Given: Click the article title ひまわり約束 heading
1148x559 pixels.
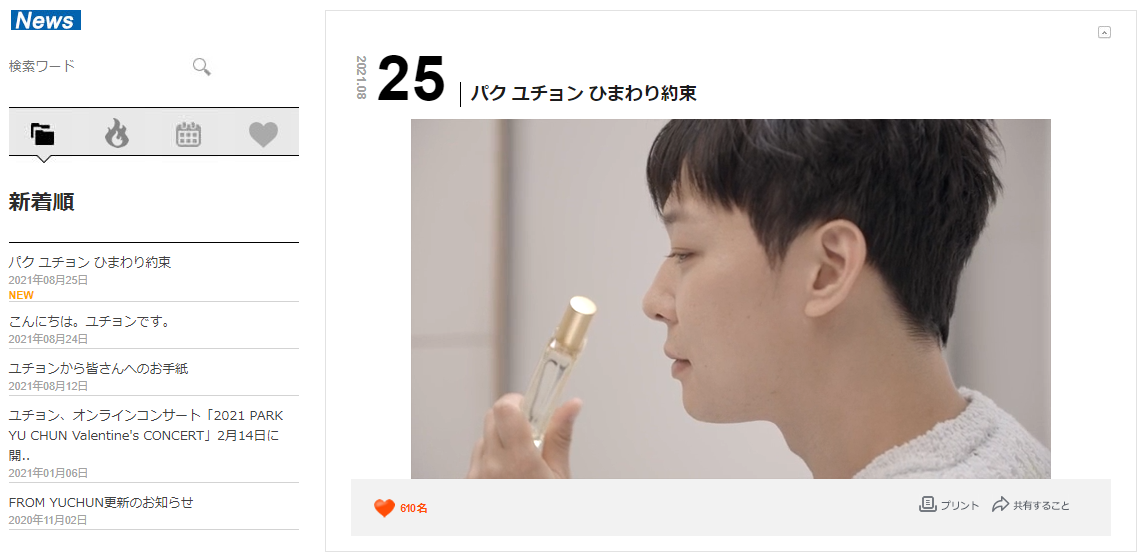Looking at the screenshot, I should (x=583, y=94).
